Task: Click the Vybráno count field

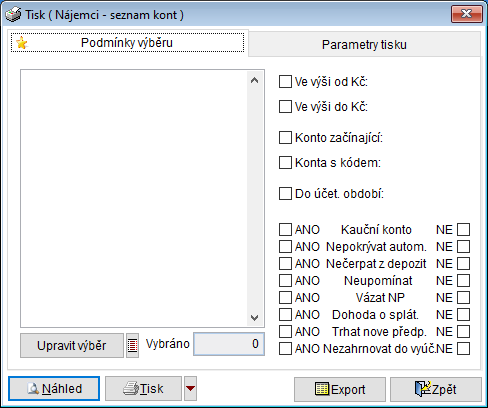Action: pyautogui.click(x=229, y=344)
